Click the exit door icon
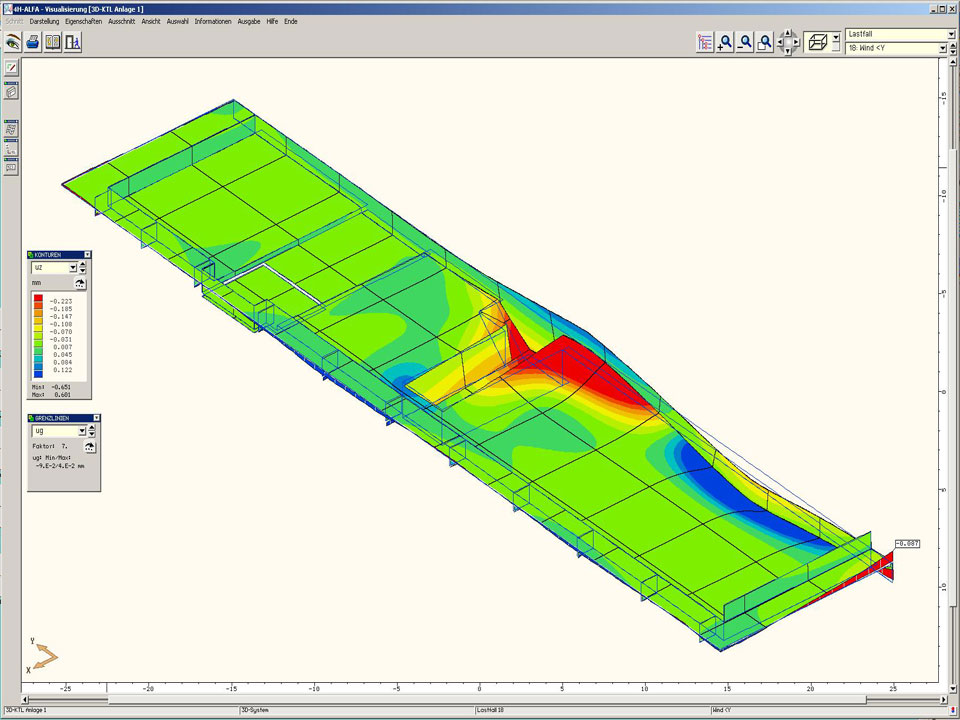This screenshot has height=720, width=960. click(x=73, y=42)
